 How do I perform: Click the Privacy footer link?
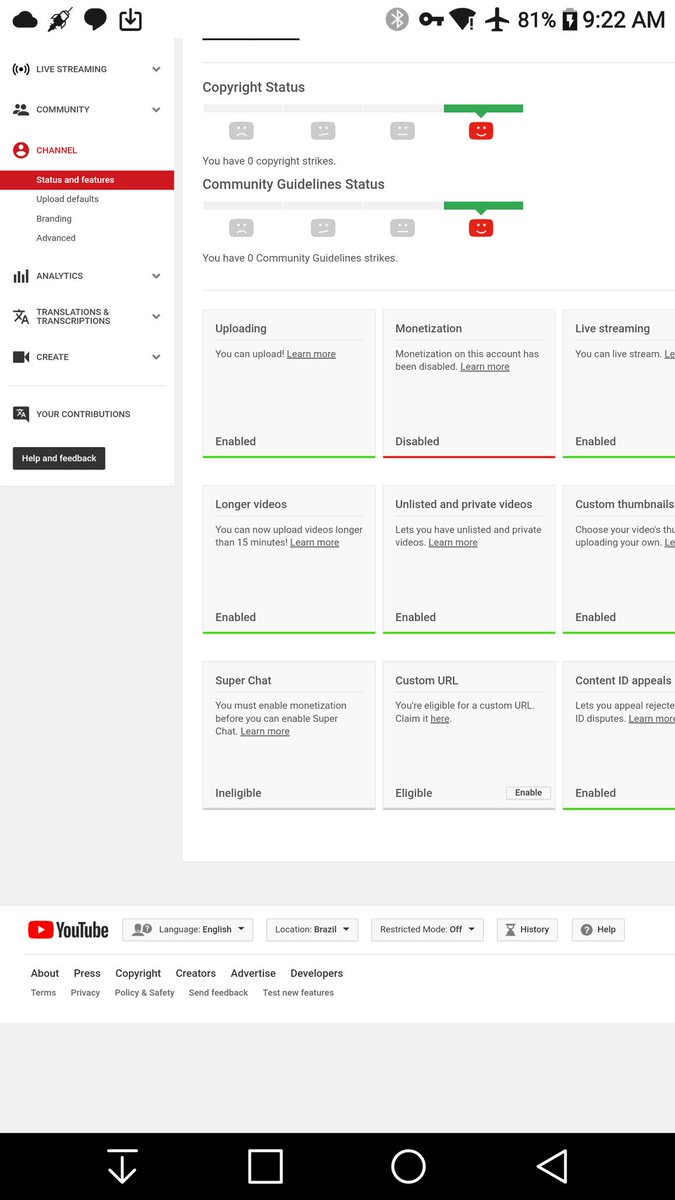(85, 993)
